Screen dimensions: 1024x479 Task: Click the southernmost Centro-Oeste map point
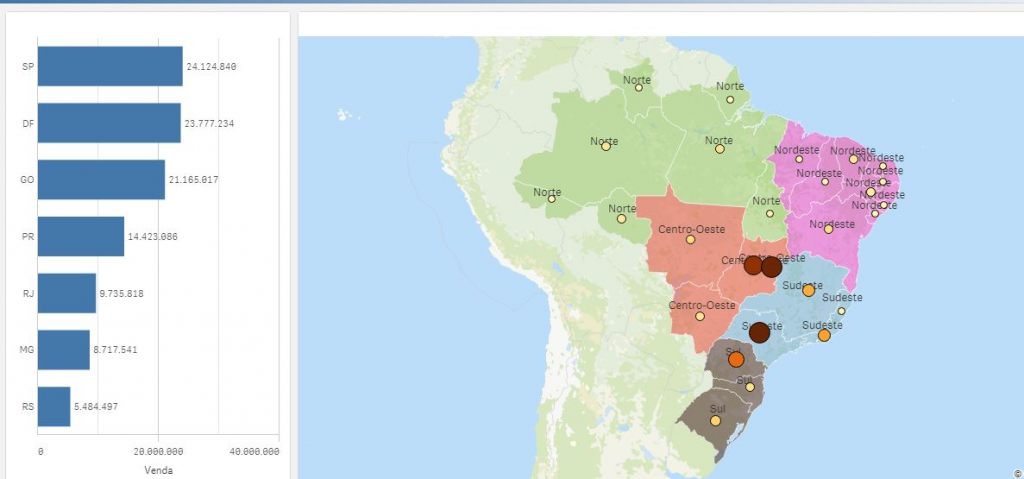700,316
